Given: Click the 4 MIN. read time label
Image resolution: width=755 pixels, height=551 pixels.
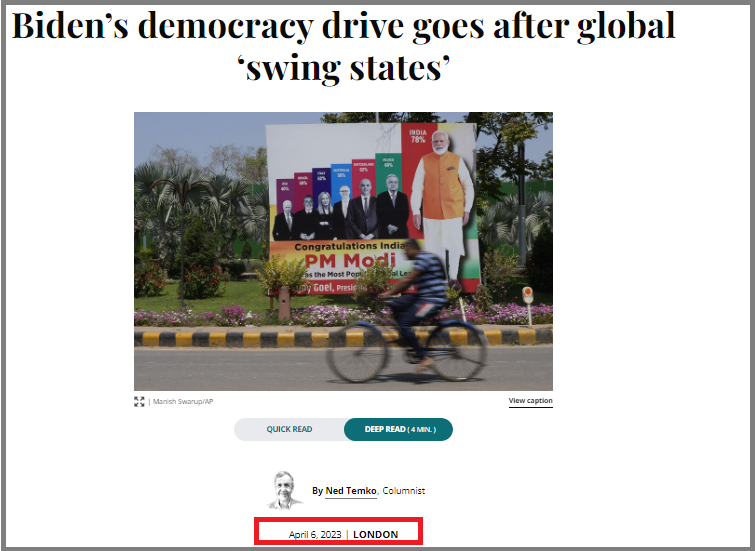Looking at the screenshot, I should click(x=422, y=430).
